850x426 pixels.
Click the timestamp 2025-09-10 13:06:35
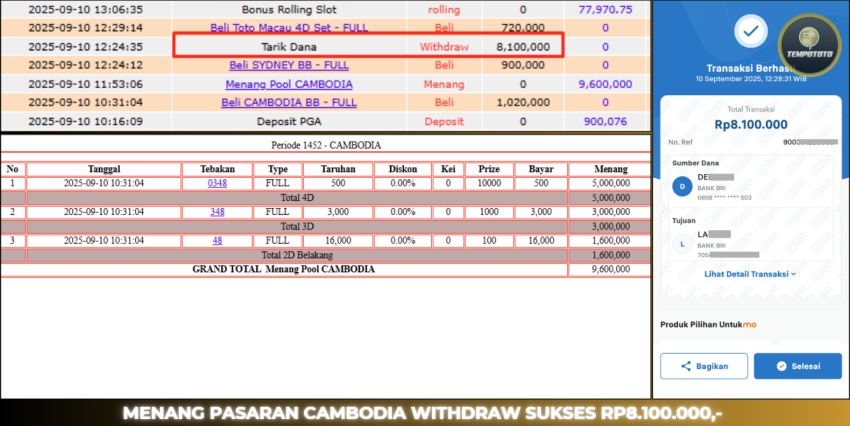coord(86,10)
